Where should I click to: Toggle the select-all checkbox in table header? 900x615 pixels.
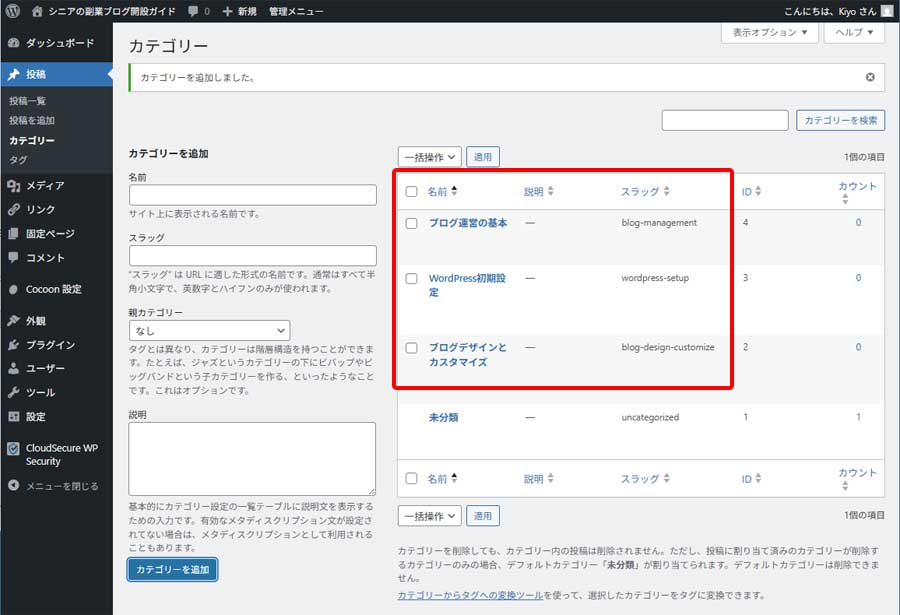pyautogui.click(x=411, y=192)
